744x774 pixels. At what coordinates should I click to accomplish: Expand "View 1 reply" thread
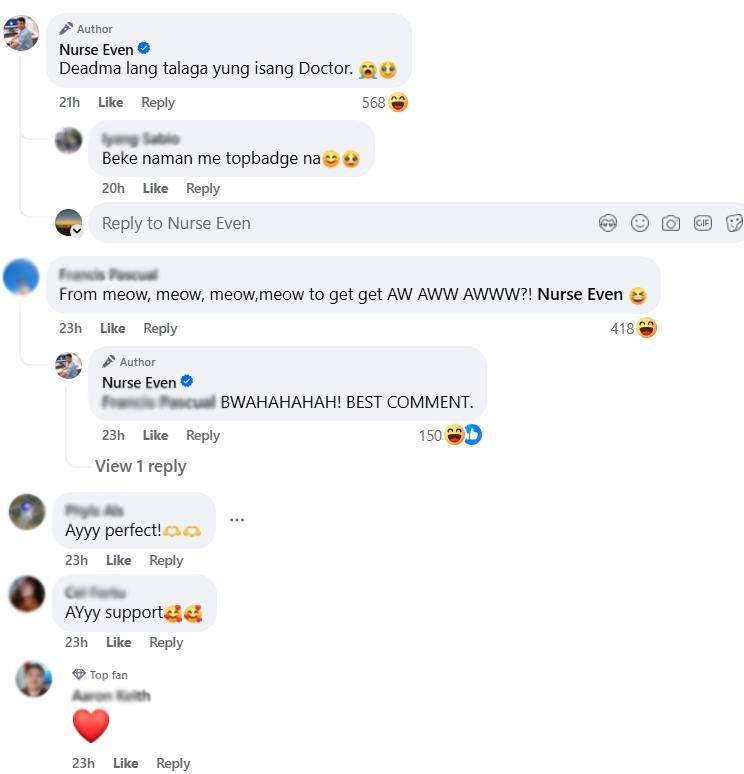pos(141,466)
